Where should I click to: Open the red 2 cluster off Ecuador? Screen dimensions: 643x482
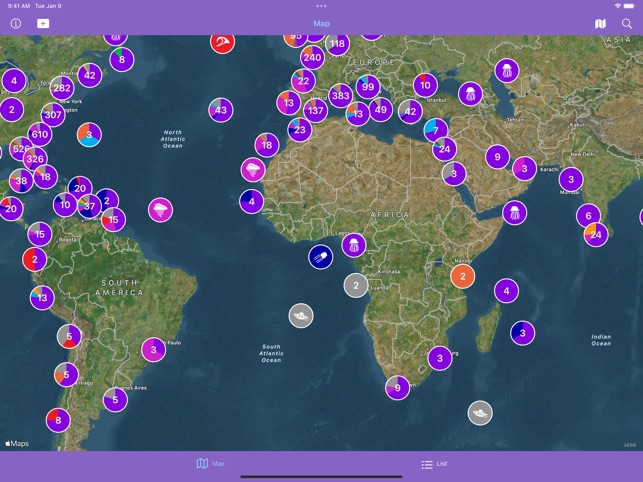pos(34,259)
